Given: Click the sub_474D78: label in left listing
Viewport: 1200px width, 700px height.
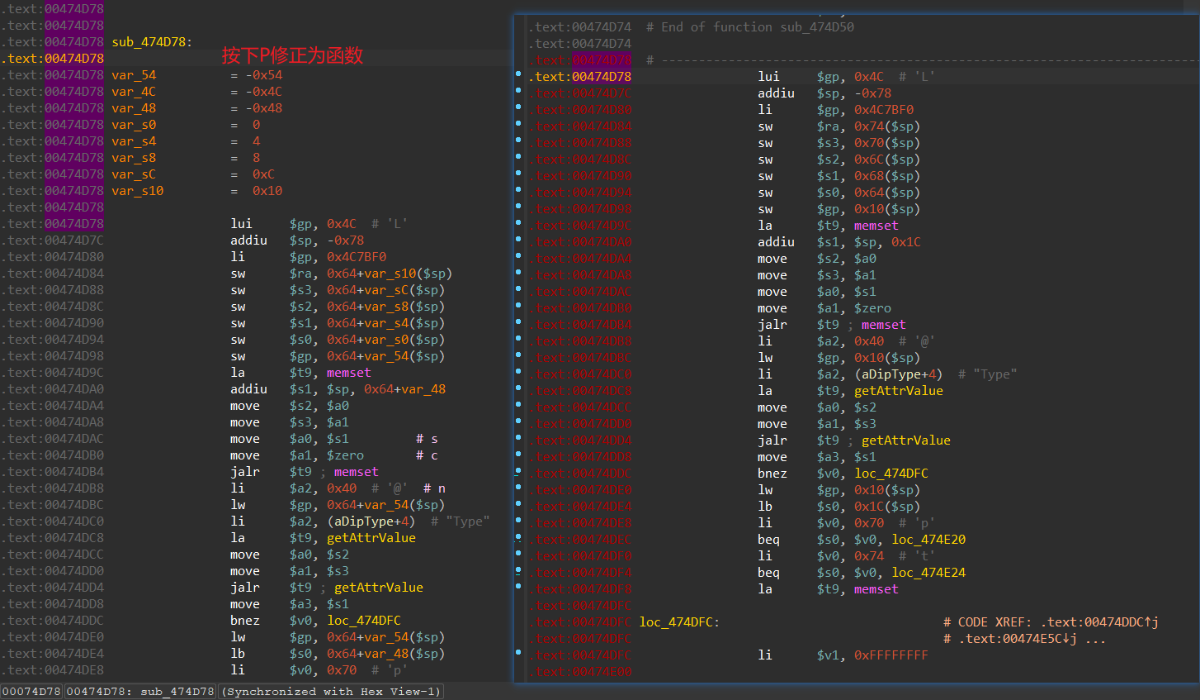Looking at the screenshot, I should click(153, 42).
